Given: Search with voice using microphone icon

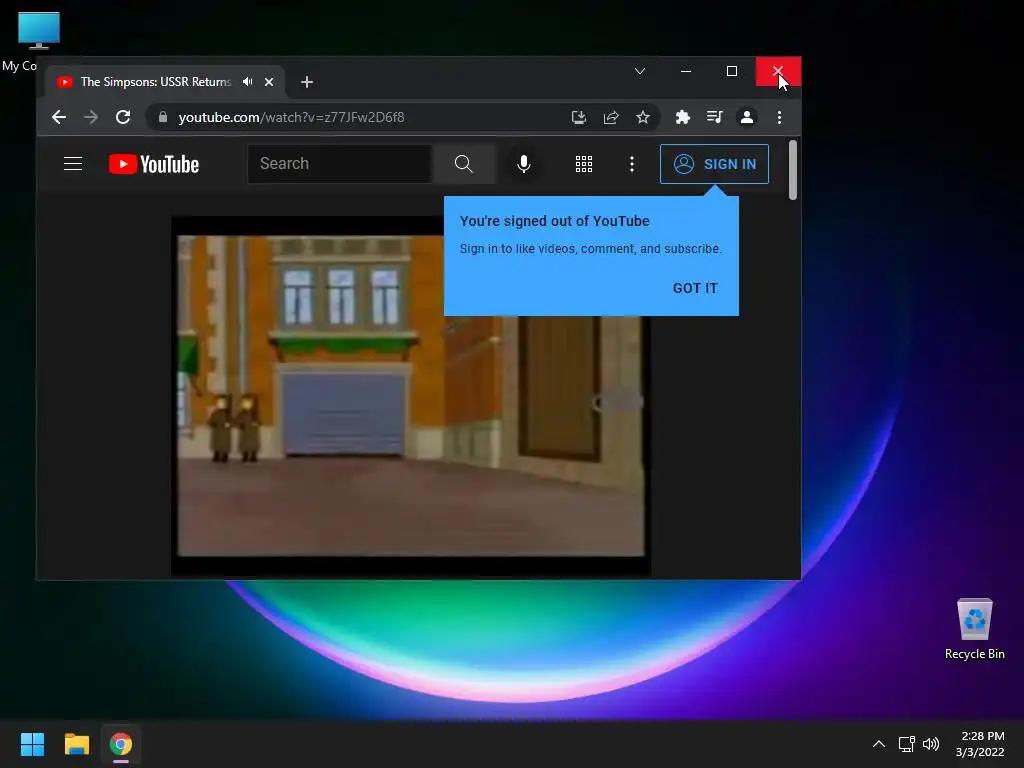Looking at the screenshot, I should click(x=524, y=164).
